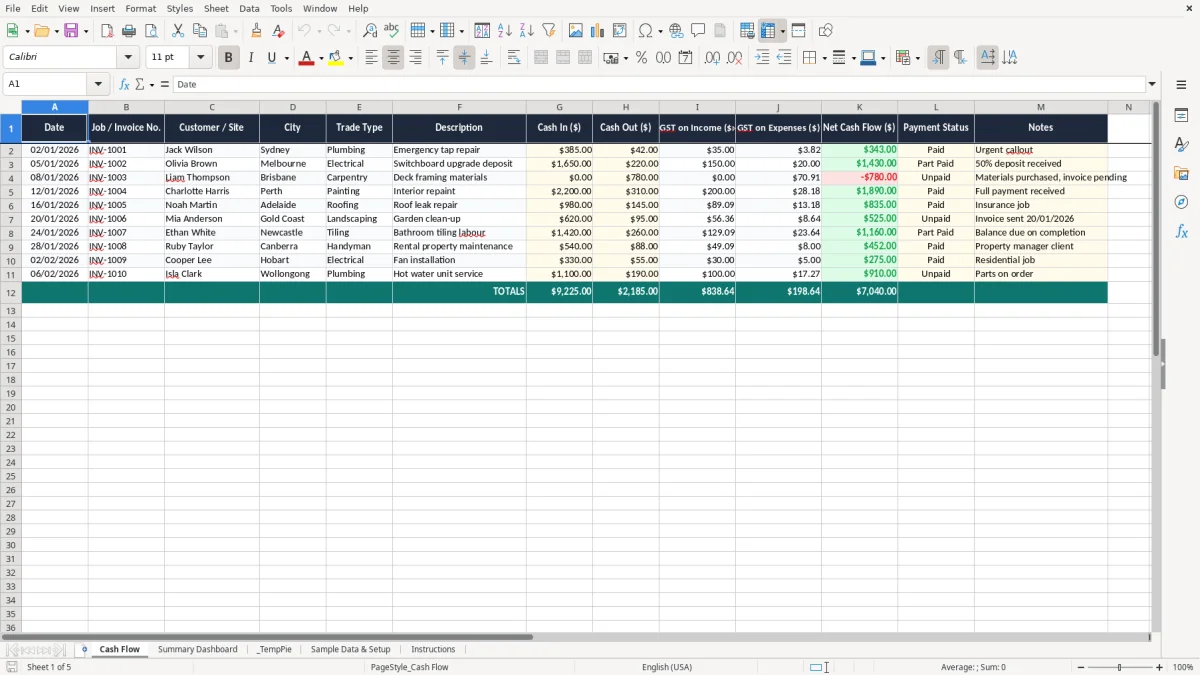Toggle Align Right

pos(415,58)
